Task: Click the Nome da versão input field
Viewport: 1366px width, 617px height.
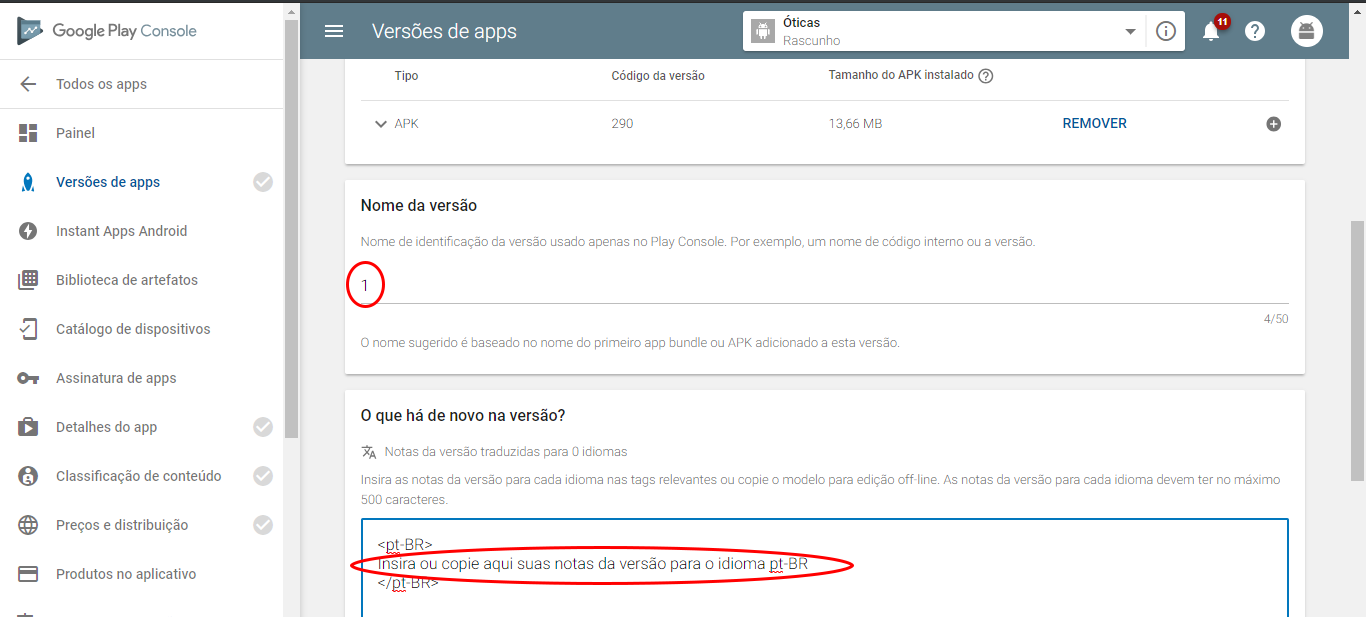Action: (x=824, y=286)
